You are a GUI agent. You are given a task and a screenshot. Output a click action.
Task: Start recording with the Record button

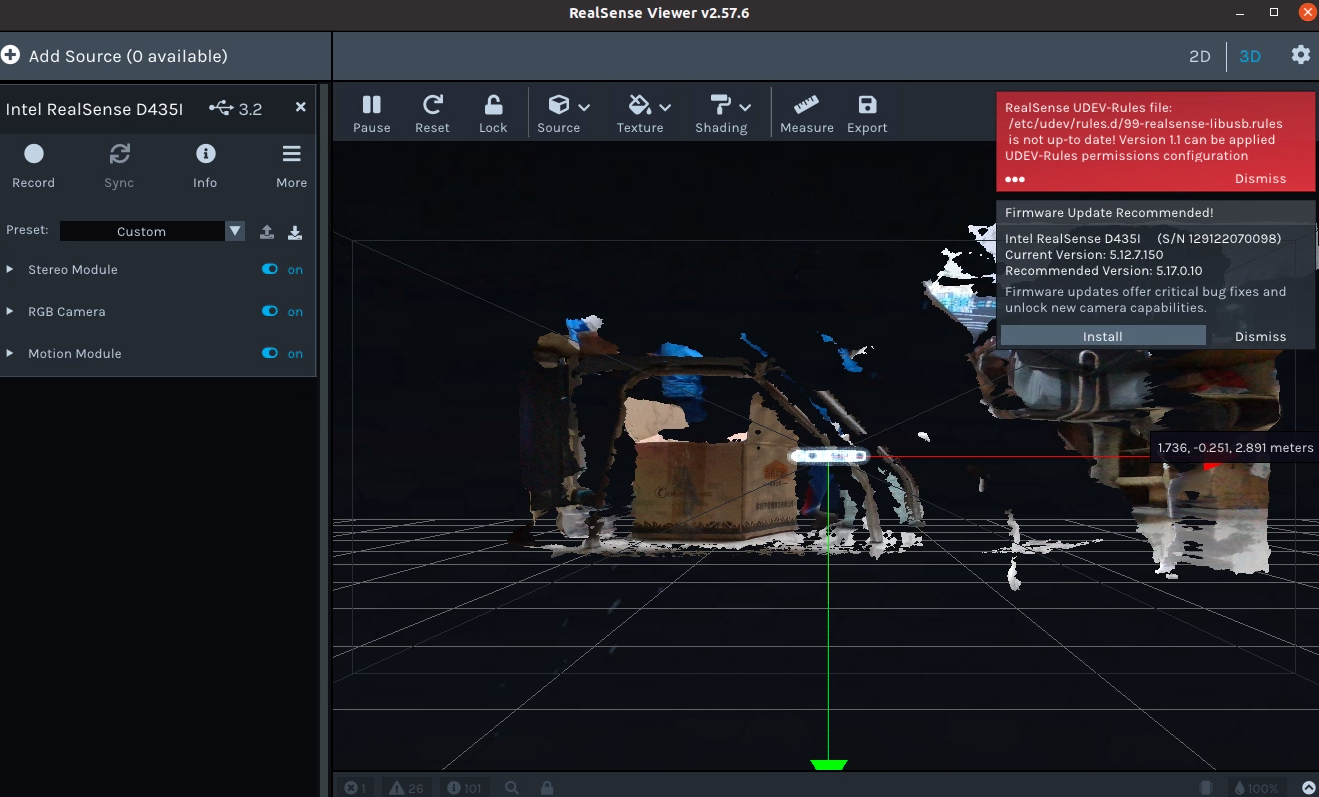point(34,165)
